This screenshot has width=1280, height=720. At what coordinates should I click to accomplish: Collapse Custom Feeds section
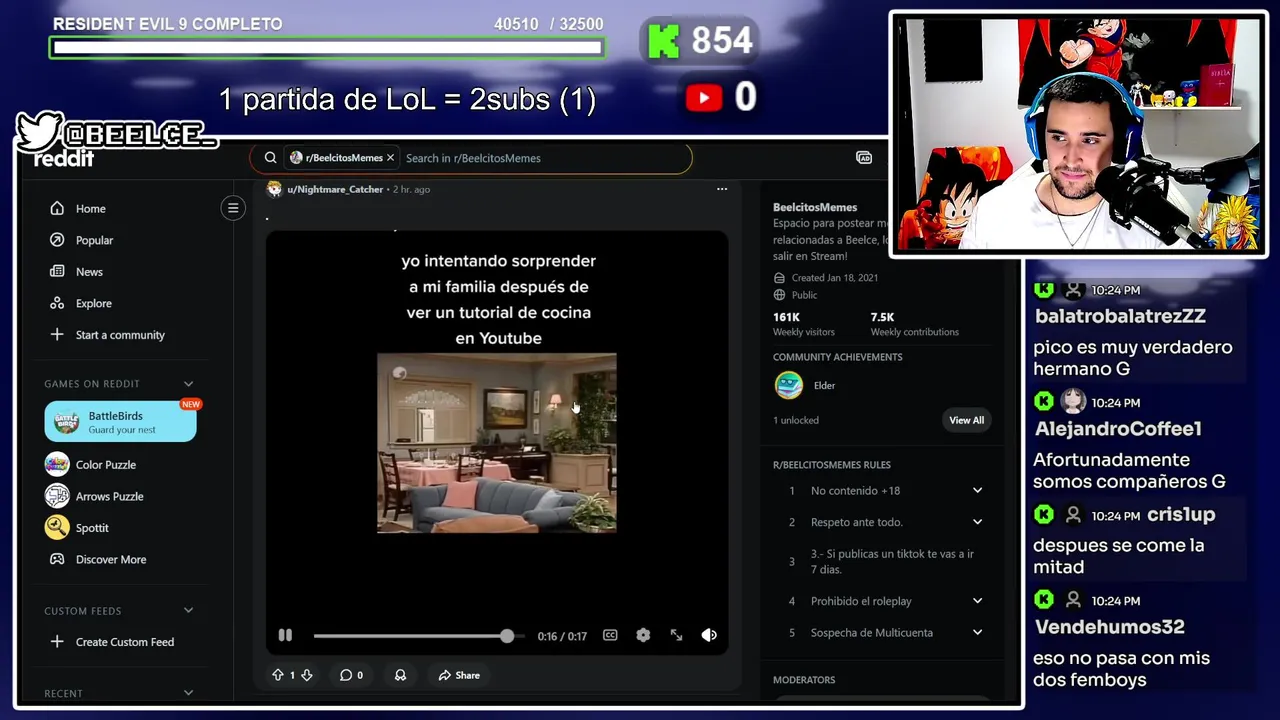point(188,611)
